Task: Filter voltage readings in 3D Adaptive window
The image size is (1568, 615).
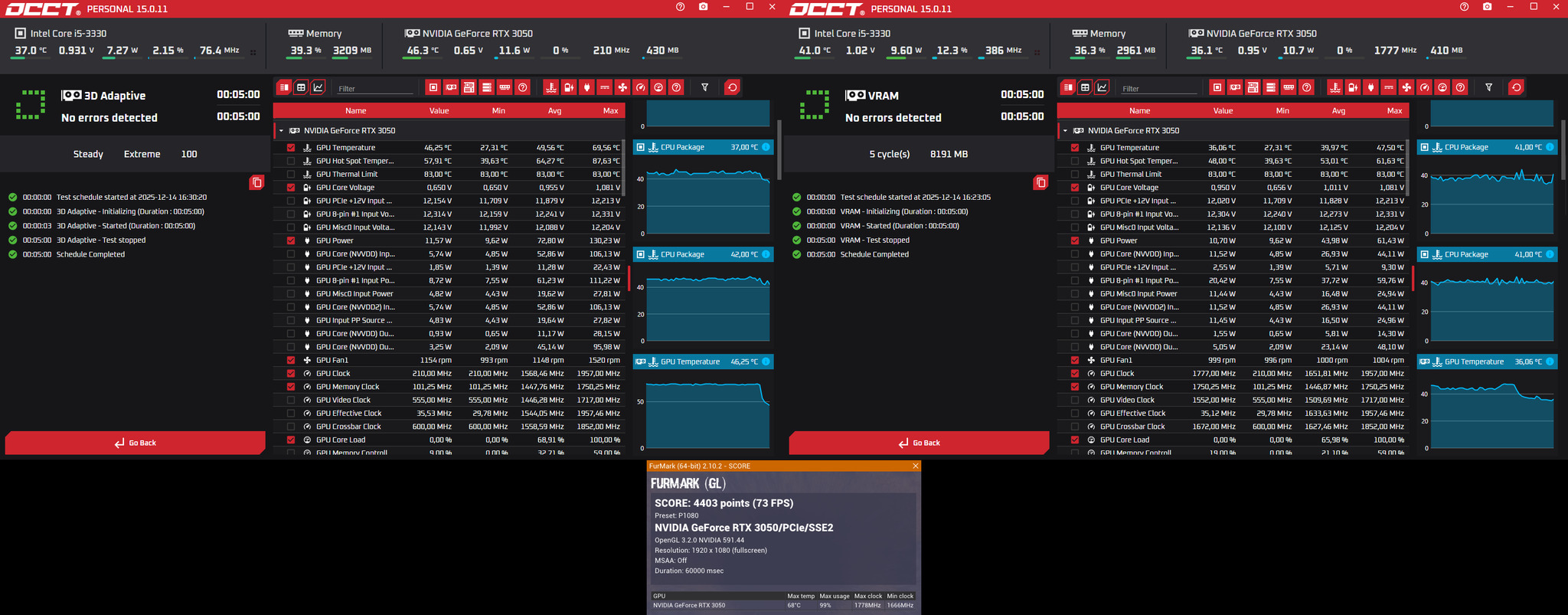Action: [568, 87]
